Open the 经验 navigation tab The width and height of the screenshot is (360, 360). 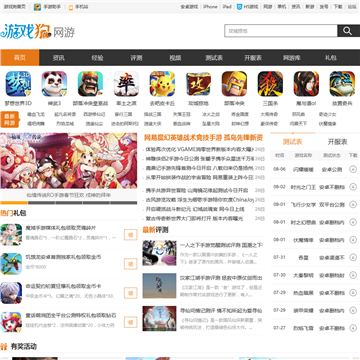click(97, 58)
